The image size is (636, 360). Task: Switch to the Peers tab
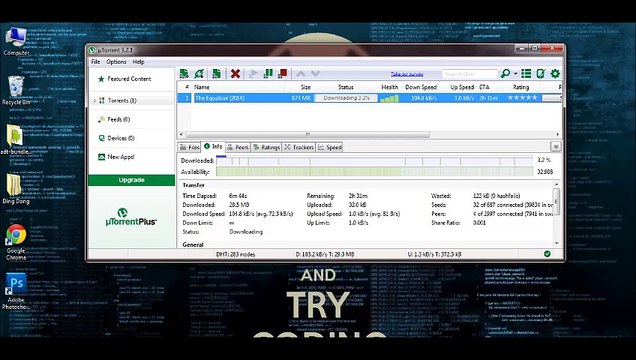tap(238, 147)
